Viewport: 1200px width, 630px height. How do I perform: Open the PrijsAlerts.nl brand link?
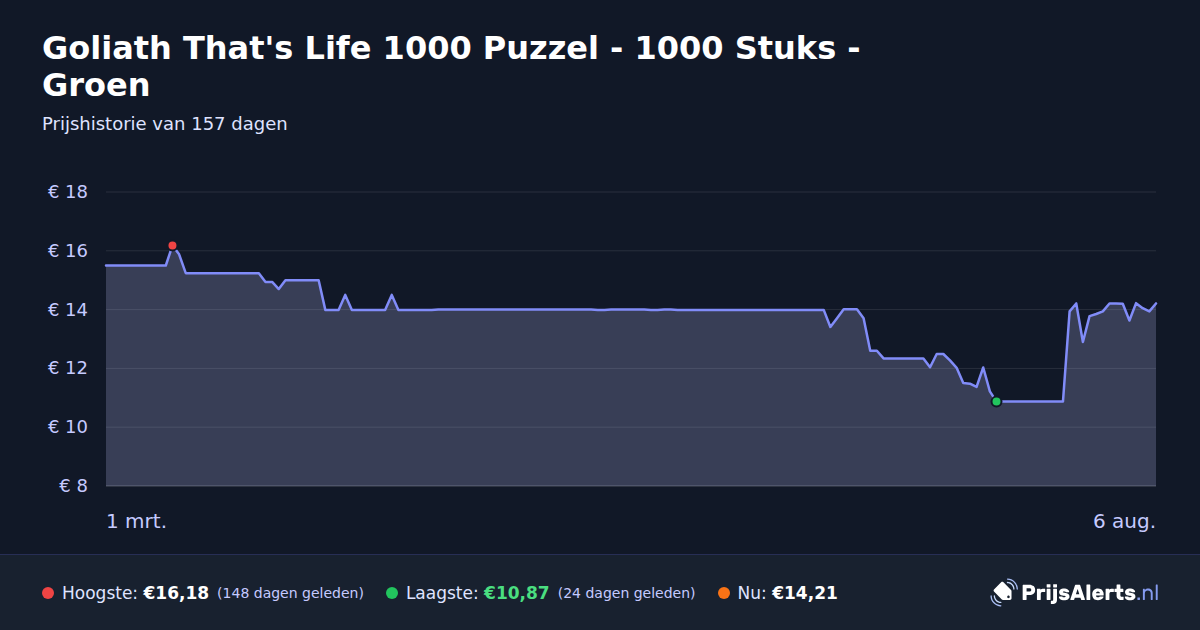point(1075,593)
